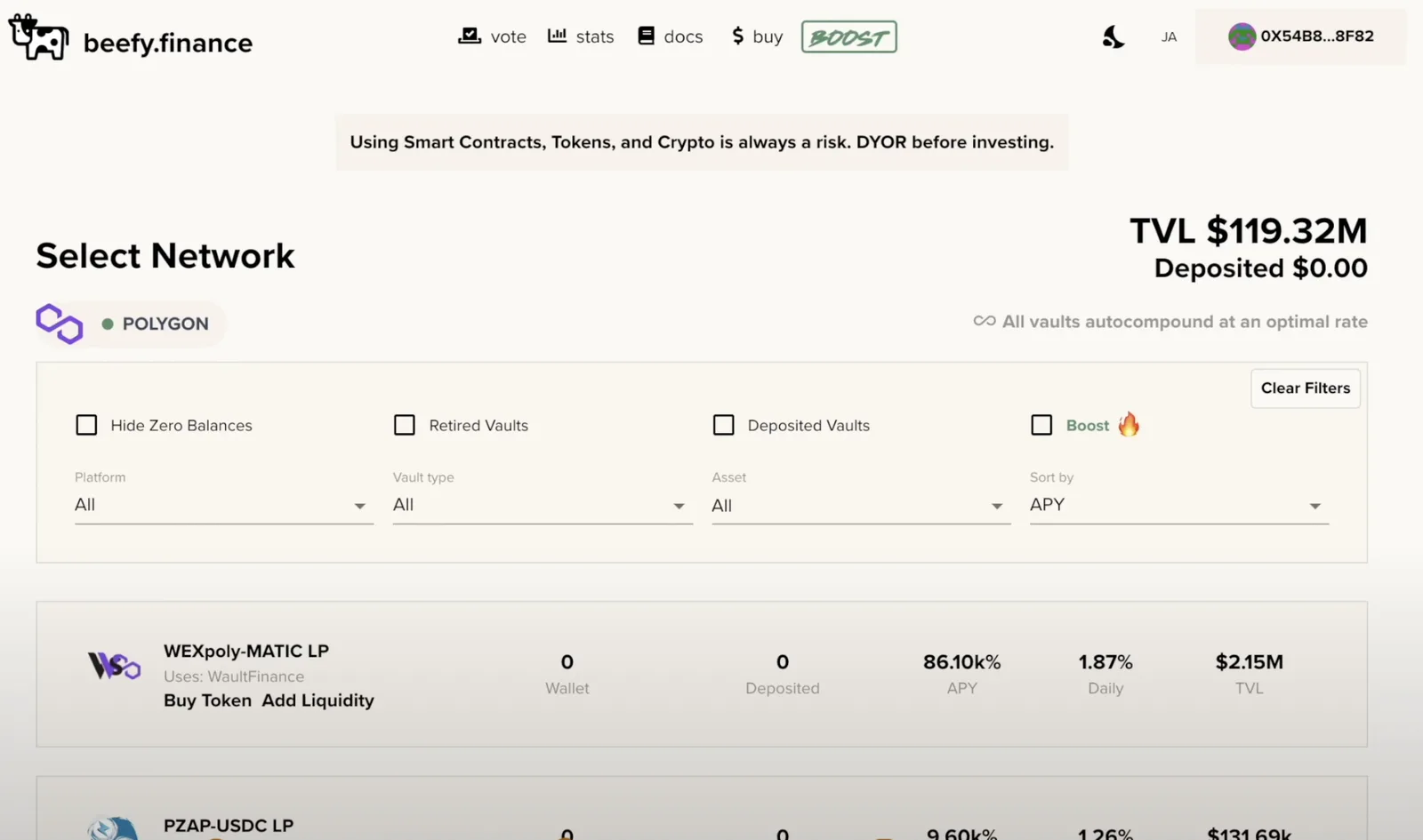Click the wallet avatar icon
The width and height of the screenshot is (1423, 840).
coord(1242,36)
